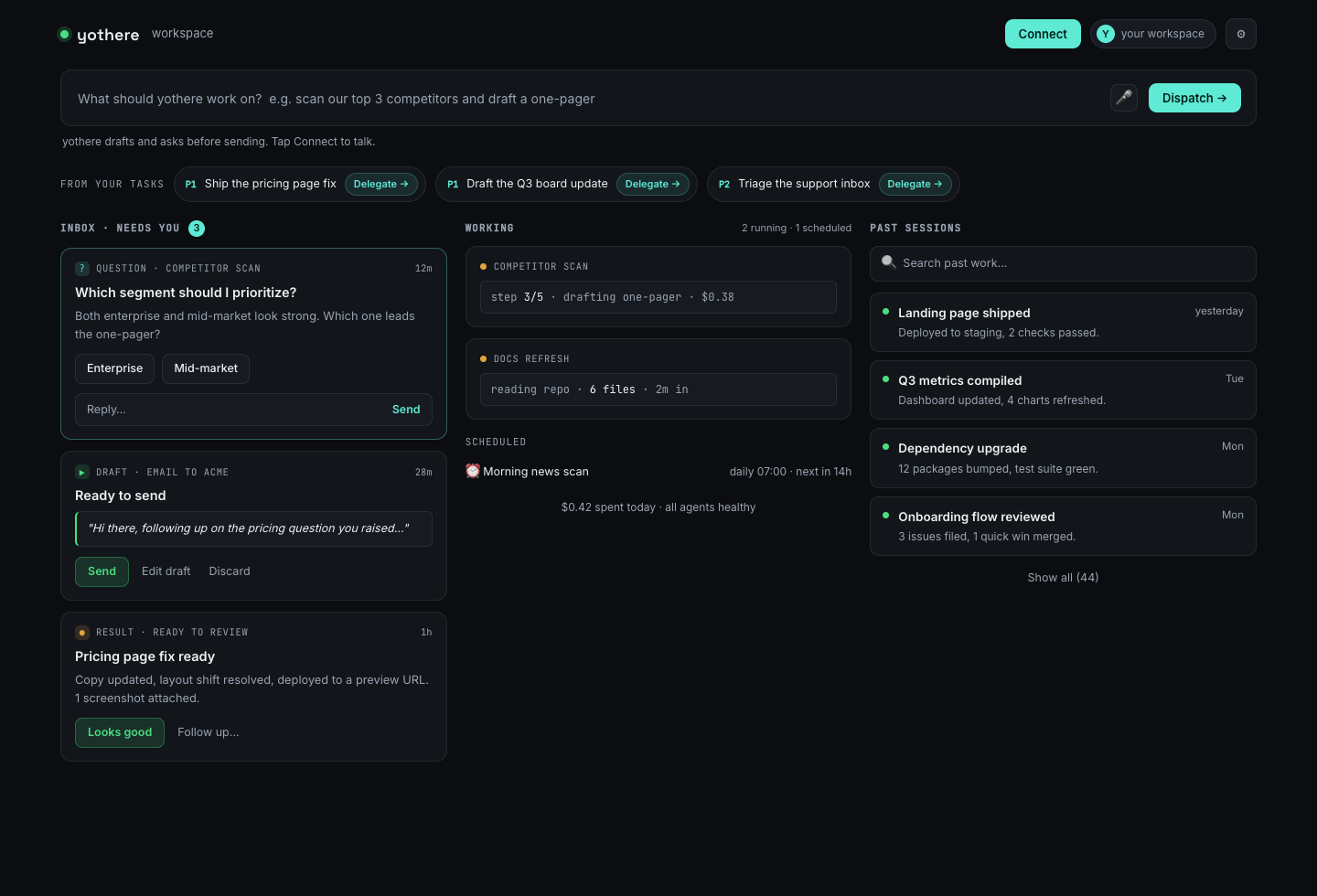Click the yothere logo green dot
Screen dimensions: 1317x896
click(64, 35)
